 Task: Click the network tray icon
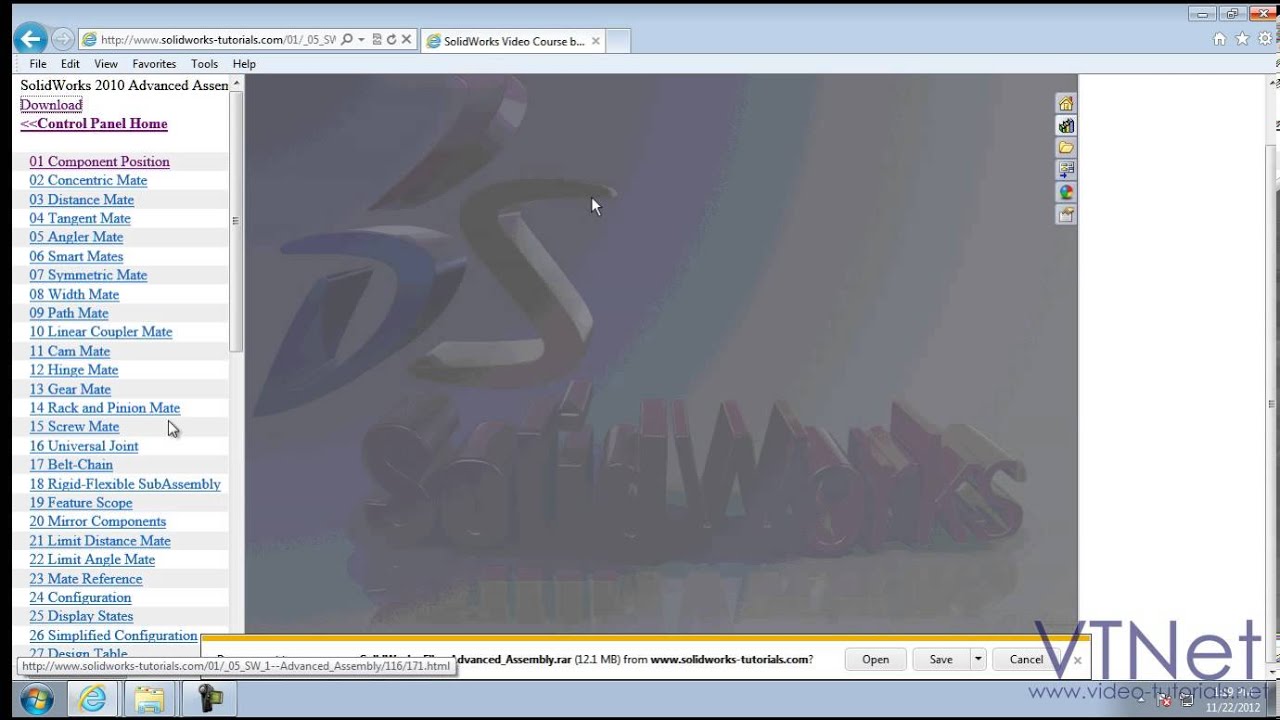tap(1186, 698)
